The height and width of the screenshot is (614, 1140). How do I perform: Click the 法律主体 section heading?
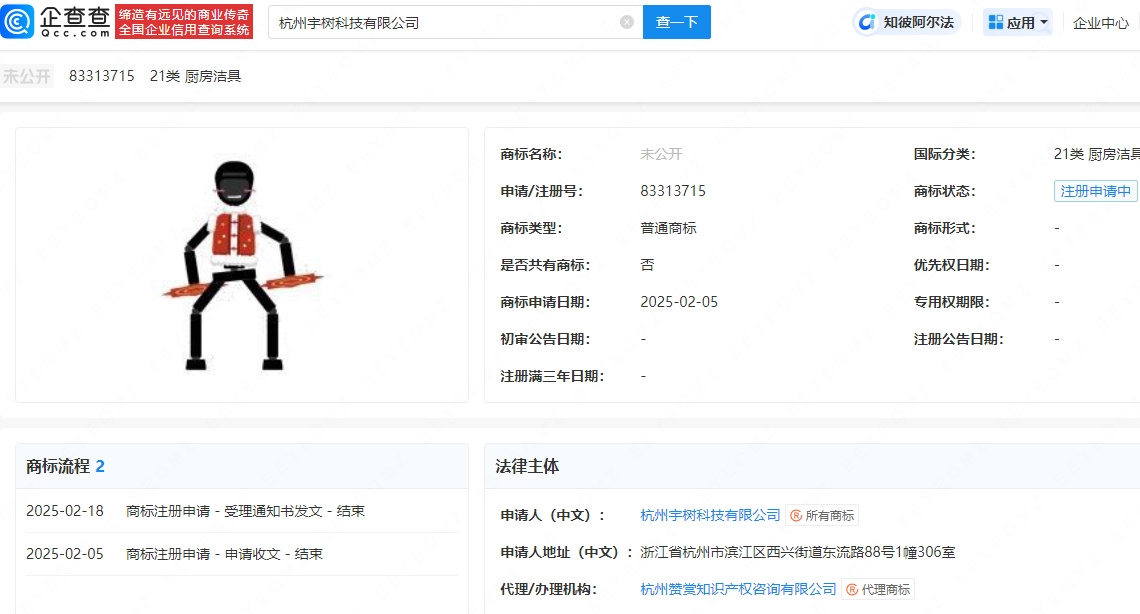tap(527, 466)
